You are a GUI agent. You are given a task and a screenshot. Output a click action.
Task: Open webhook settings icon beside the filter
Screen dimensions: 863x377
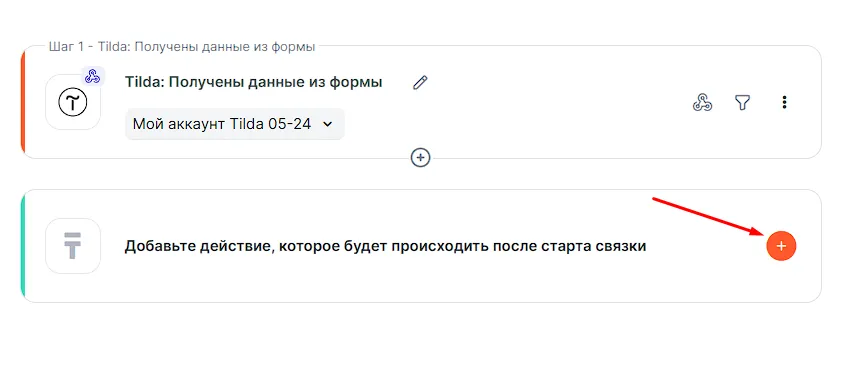702,102
